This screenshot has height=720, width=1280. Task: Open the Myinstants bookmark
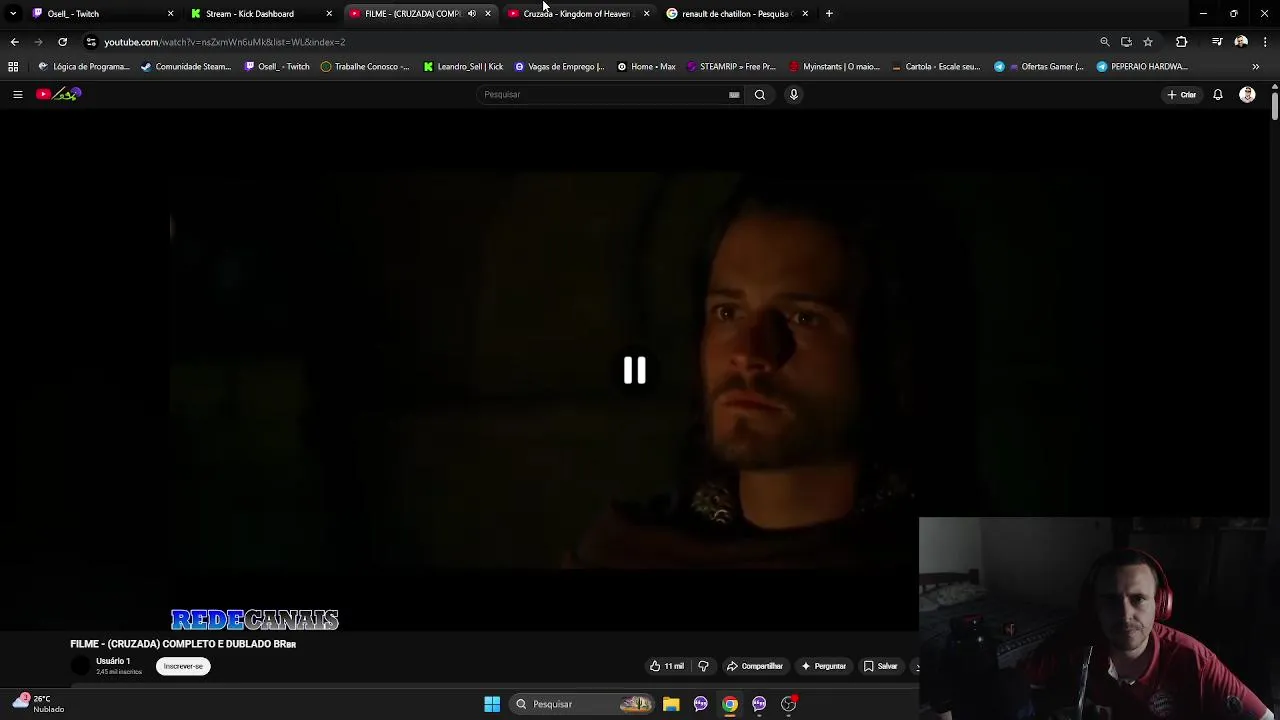click(835, 67)
